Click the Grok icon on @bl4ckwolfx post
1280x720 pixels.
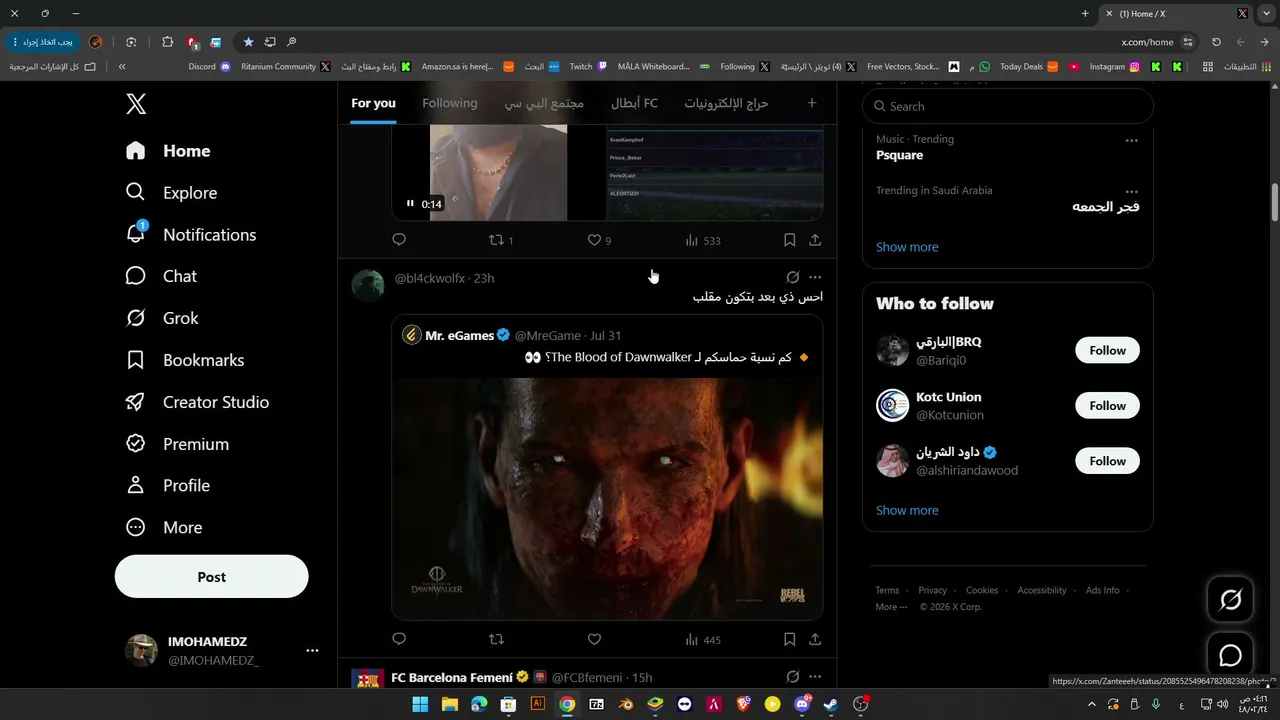793,278
